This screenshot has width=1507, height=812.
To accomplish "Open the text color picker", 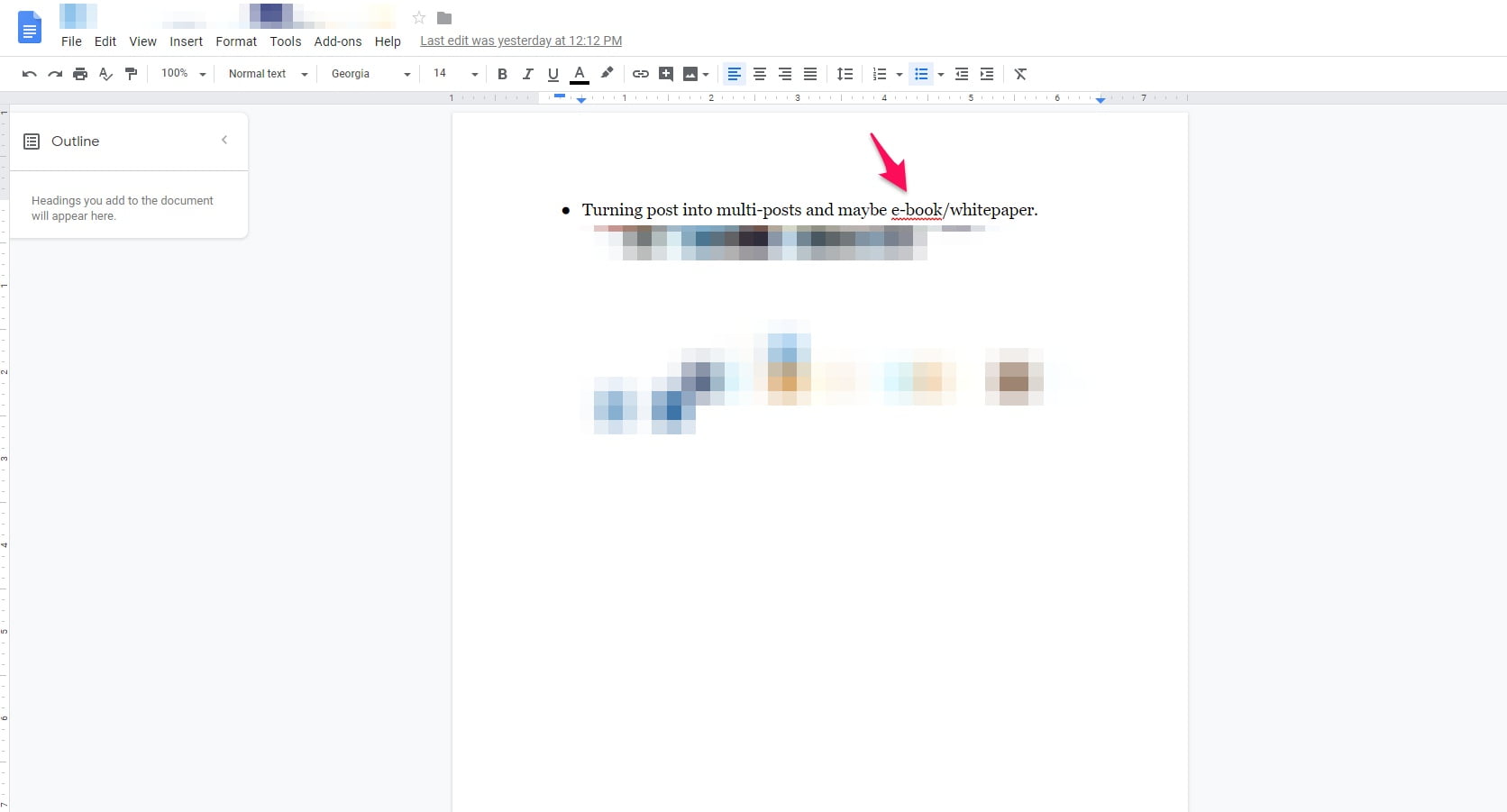I will click(x=580, y=74).
